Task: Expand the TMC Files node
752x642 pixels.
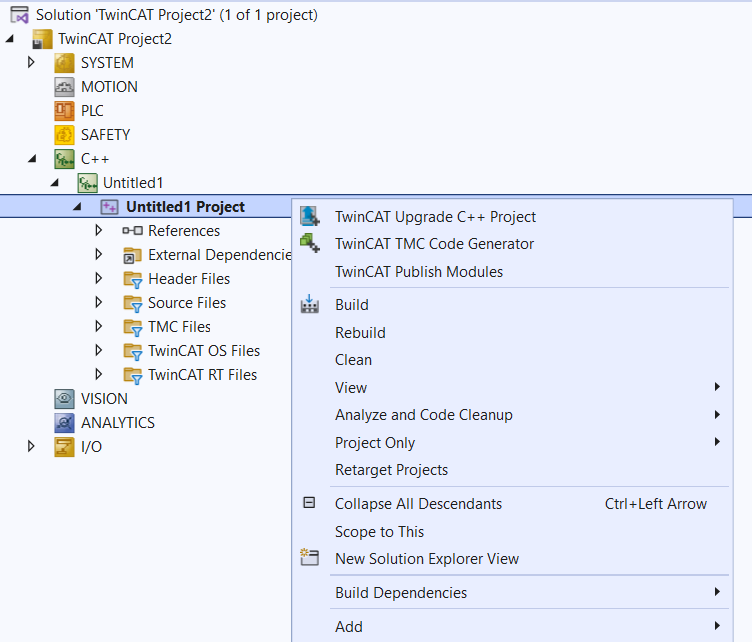Action: (x=99, y=326)
